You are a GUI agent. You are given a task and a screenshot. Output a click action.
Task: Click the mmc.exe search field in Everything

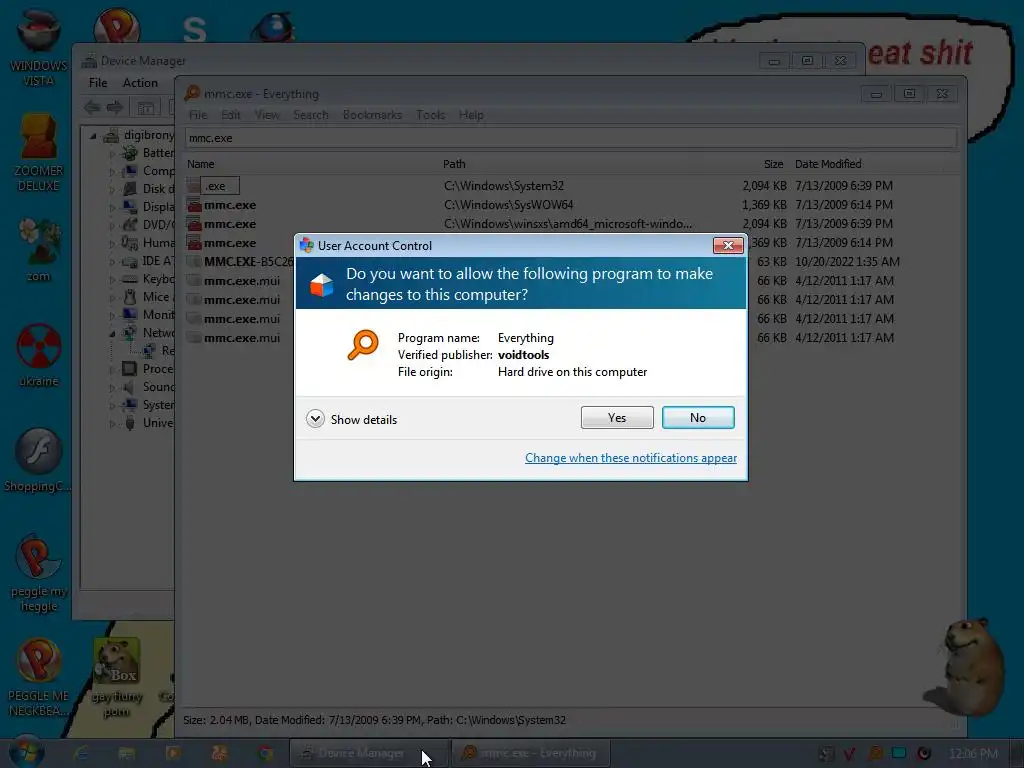click(x=571, y=138)
